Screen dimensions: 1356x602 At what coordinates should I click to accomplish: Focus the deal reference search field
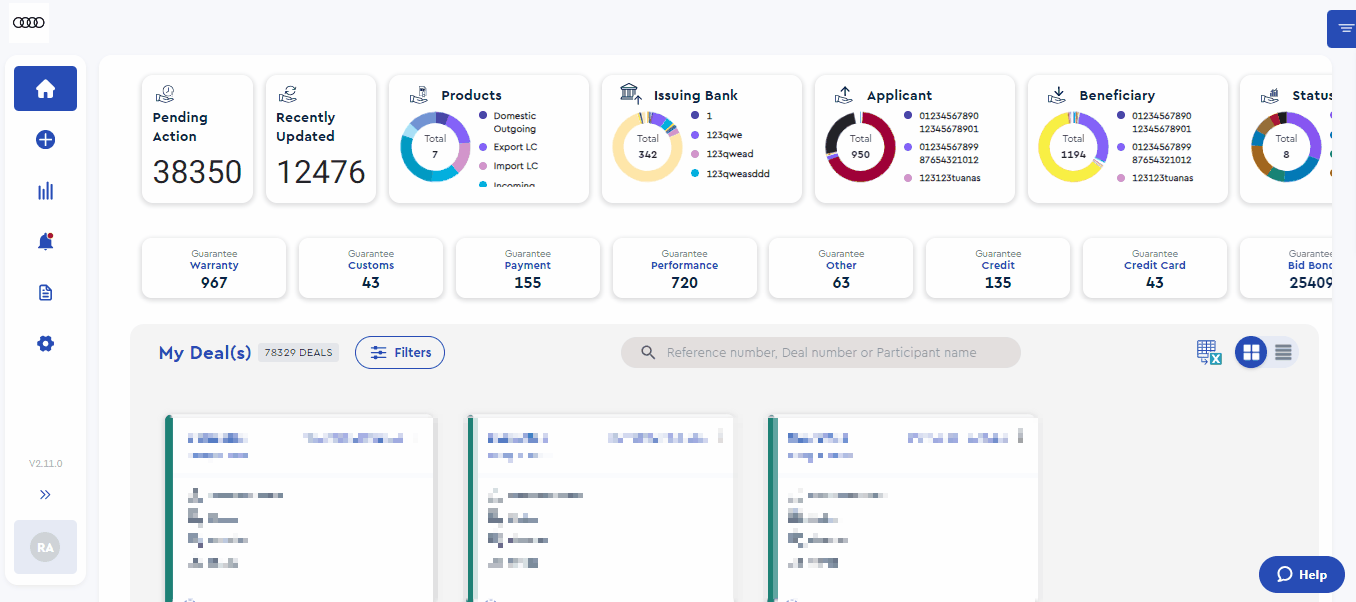(820, 352)
